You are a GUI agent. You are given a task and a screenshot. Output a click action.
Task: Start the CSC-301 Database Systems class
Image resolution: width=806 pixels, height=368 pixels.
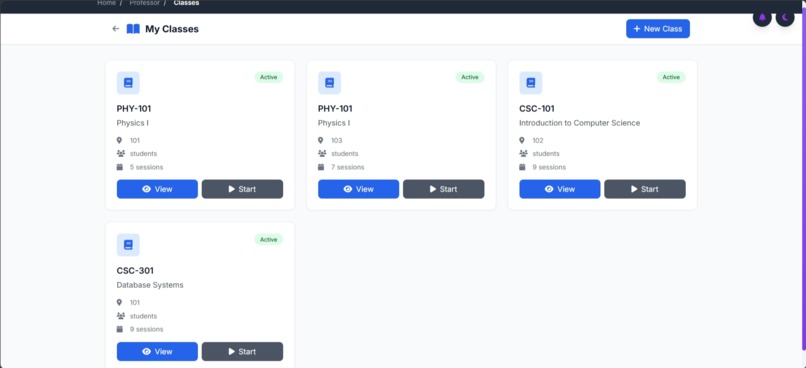242,352
